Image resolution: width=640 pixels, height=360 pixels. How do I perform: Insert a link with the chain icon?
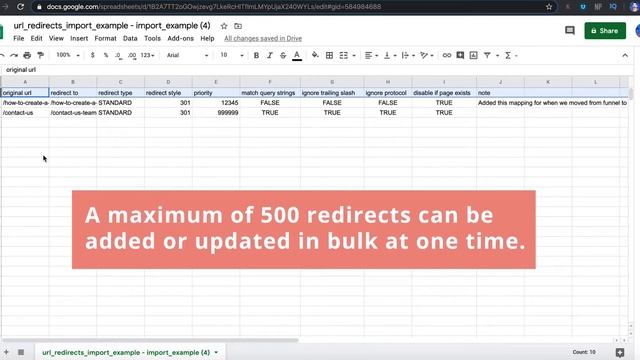[447, 55]
